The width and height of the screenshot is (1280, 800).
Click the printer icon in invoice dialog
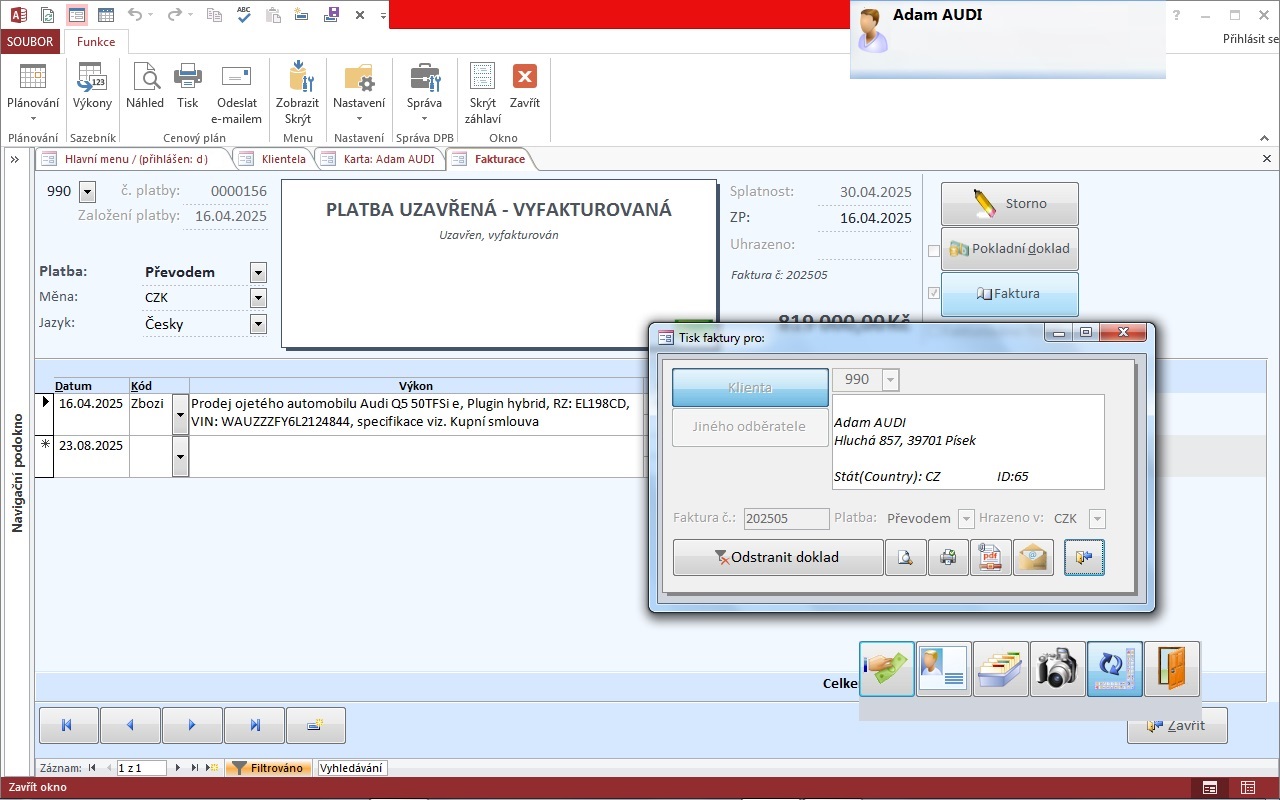[948, 558]
